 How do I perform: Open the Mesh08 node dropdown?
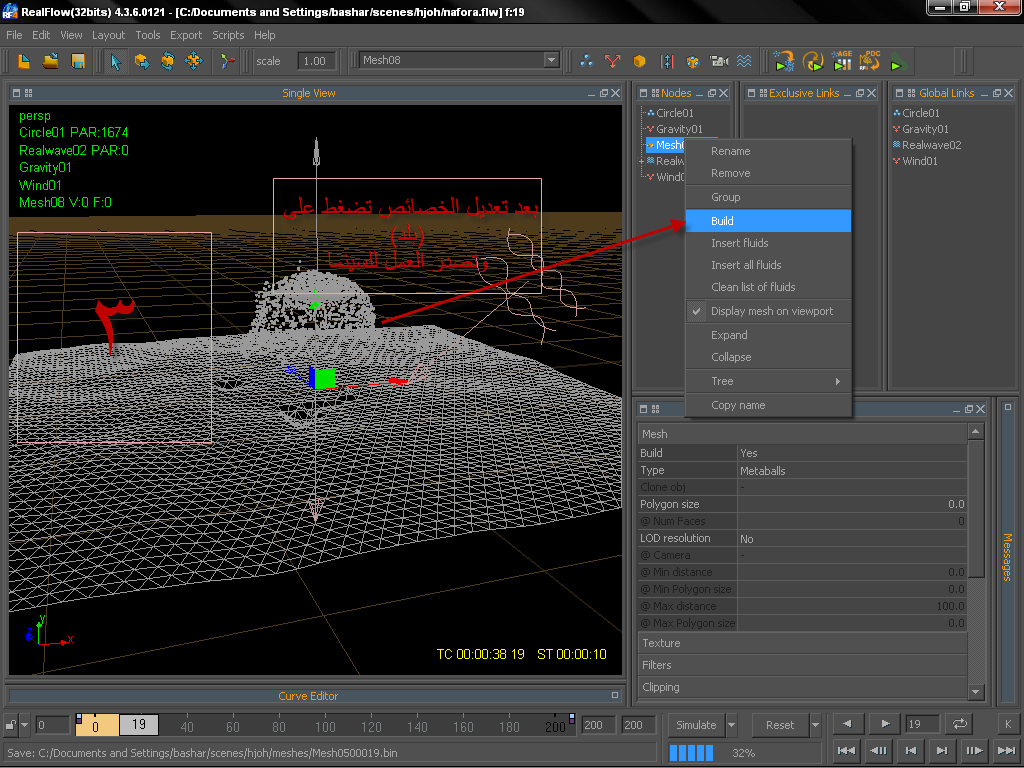[551, 60]
